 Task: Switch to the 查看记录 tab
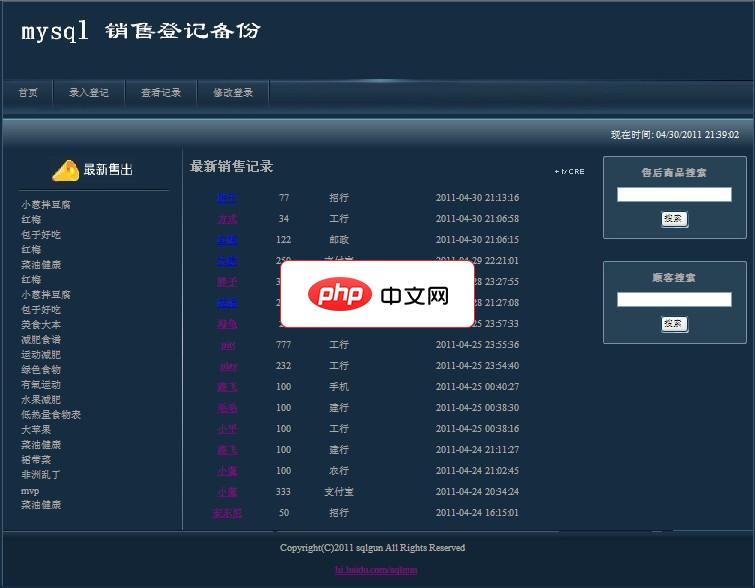point(161,92)
